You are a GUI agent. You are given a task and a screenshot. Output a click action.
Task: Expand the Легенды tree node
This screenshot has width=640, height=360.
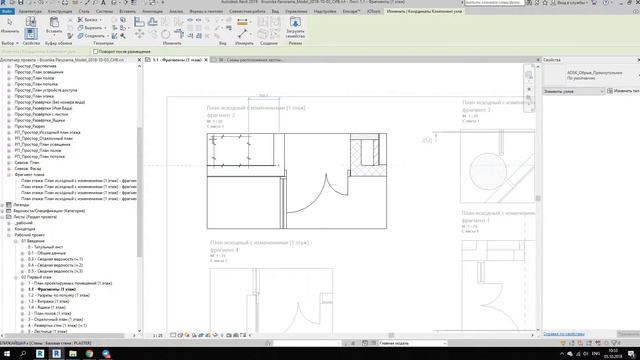coord(3,205)
